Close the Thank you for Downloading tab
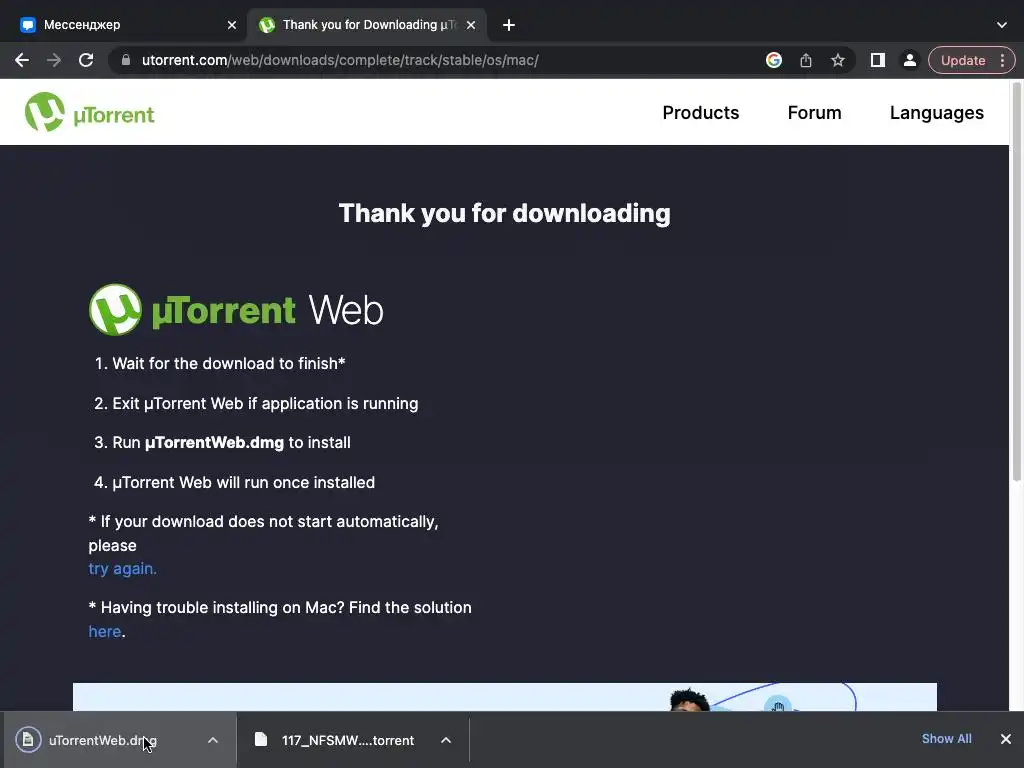The height and width of the screenshot is (768, 1024). click(471, 25)
